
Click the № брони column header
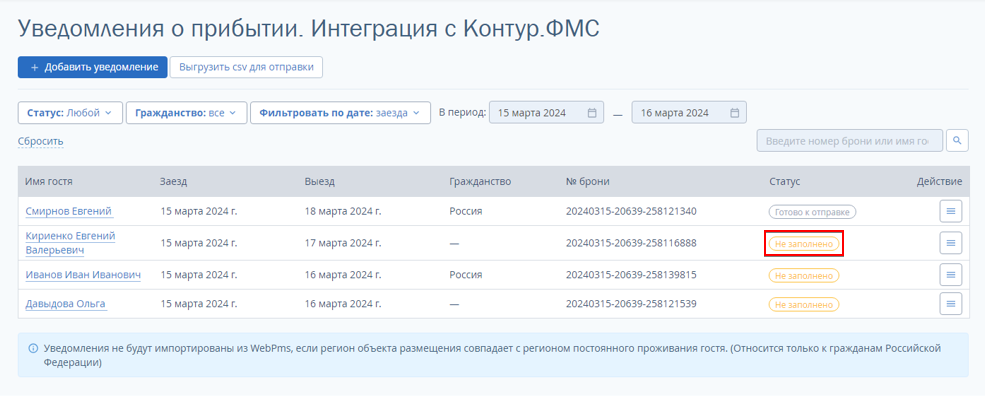pyautogui.click(x=587, y=182)
